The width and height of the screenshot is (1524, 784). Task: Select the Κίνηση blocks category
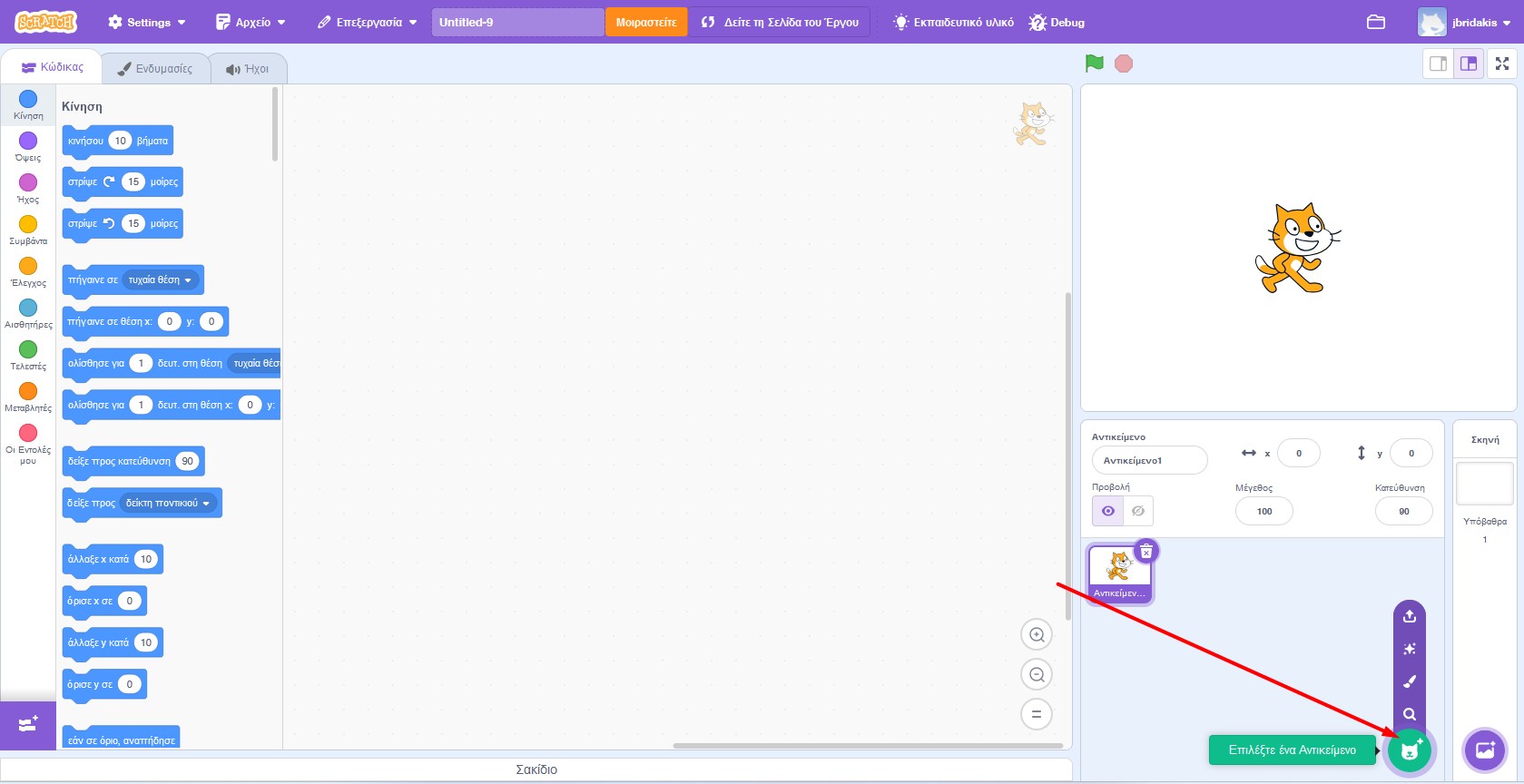(x=28, y=105)
